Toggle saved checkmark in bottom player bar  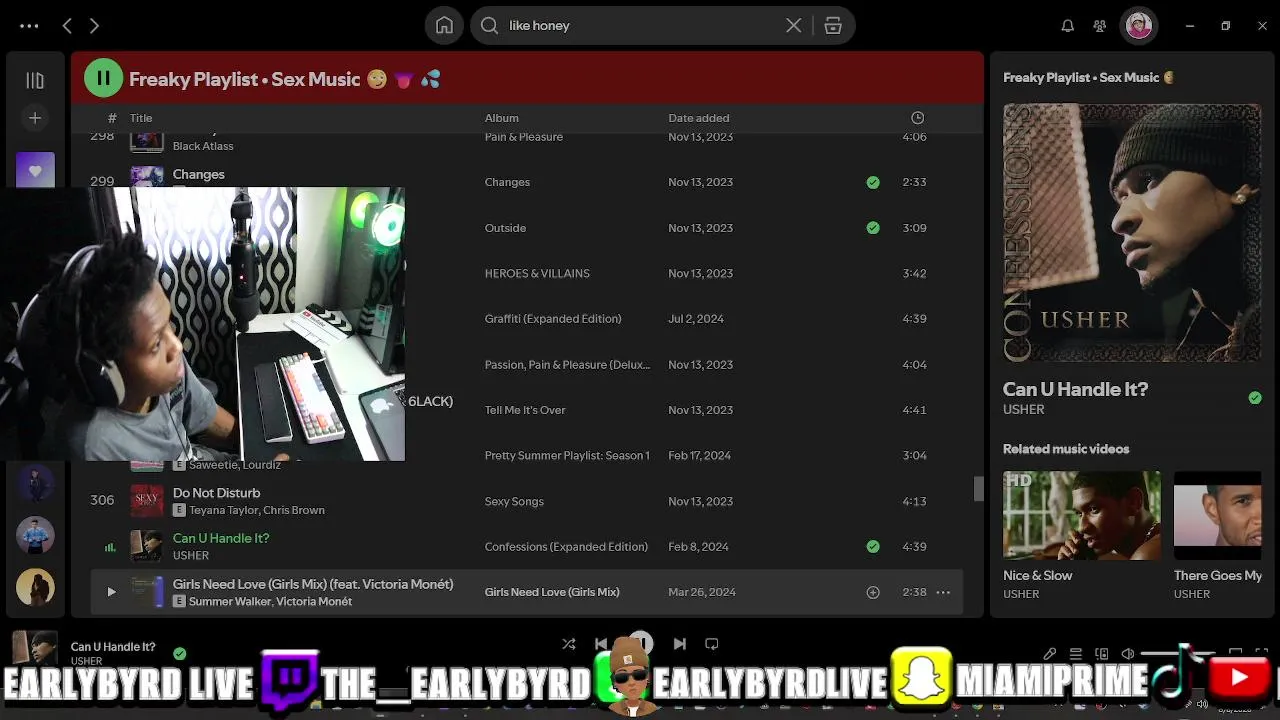(x=179, y=653)
